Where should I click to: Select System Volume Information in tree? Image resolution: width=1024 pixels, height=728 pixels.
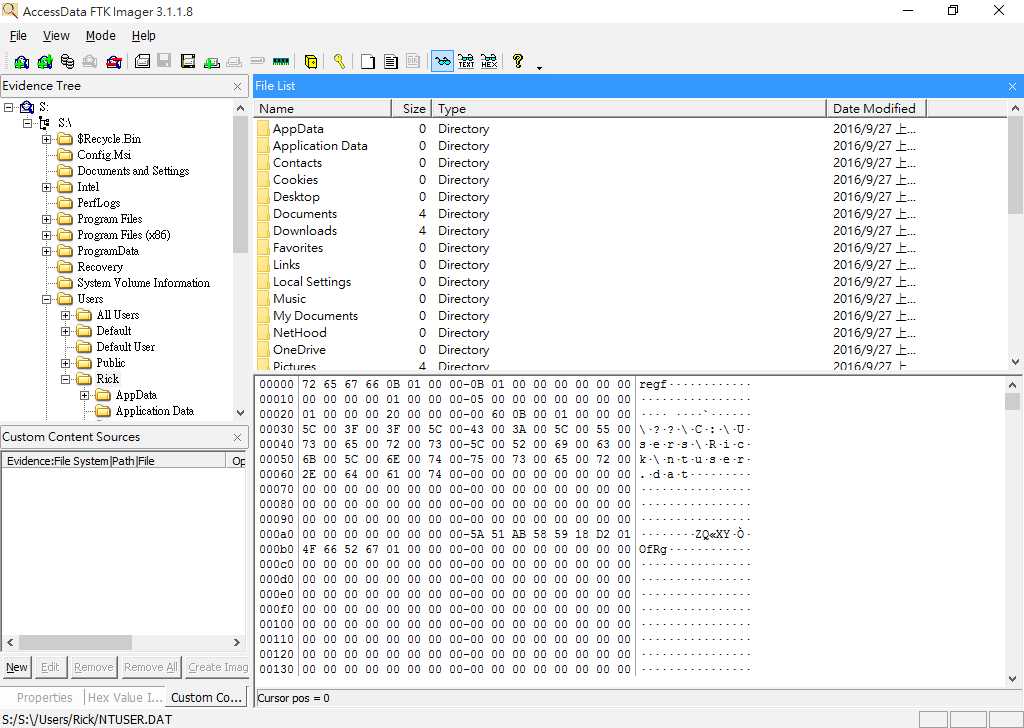[x=143, y=283]
